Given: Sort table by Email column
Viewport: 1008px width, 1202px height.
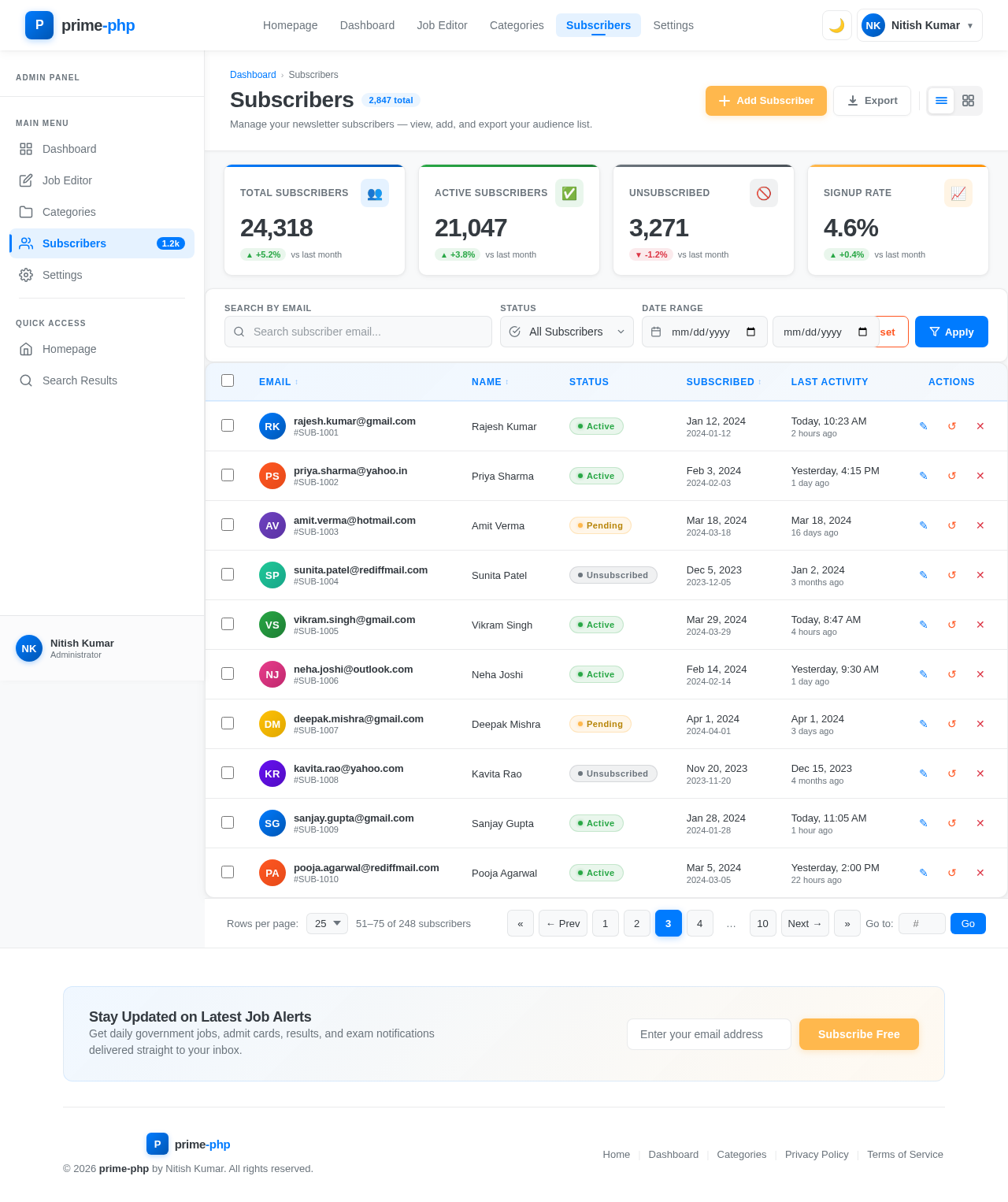Looking at the screenshot, I should [x=279, y=382].
